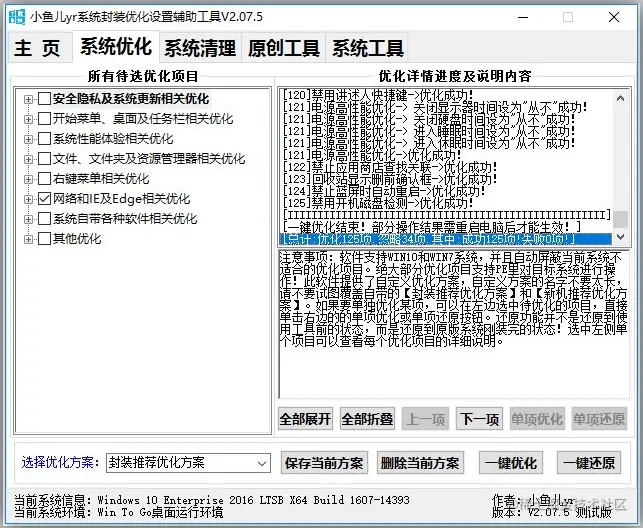Click inside the 注意事项 description text box
This screenshot has width=643, height=528.
click(454, 324)
